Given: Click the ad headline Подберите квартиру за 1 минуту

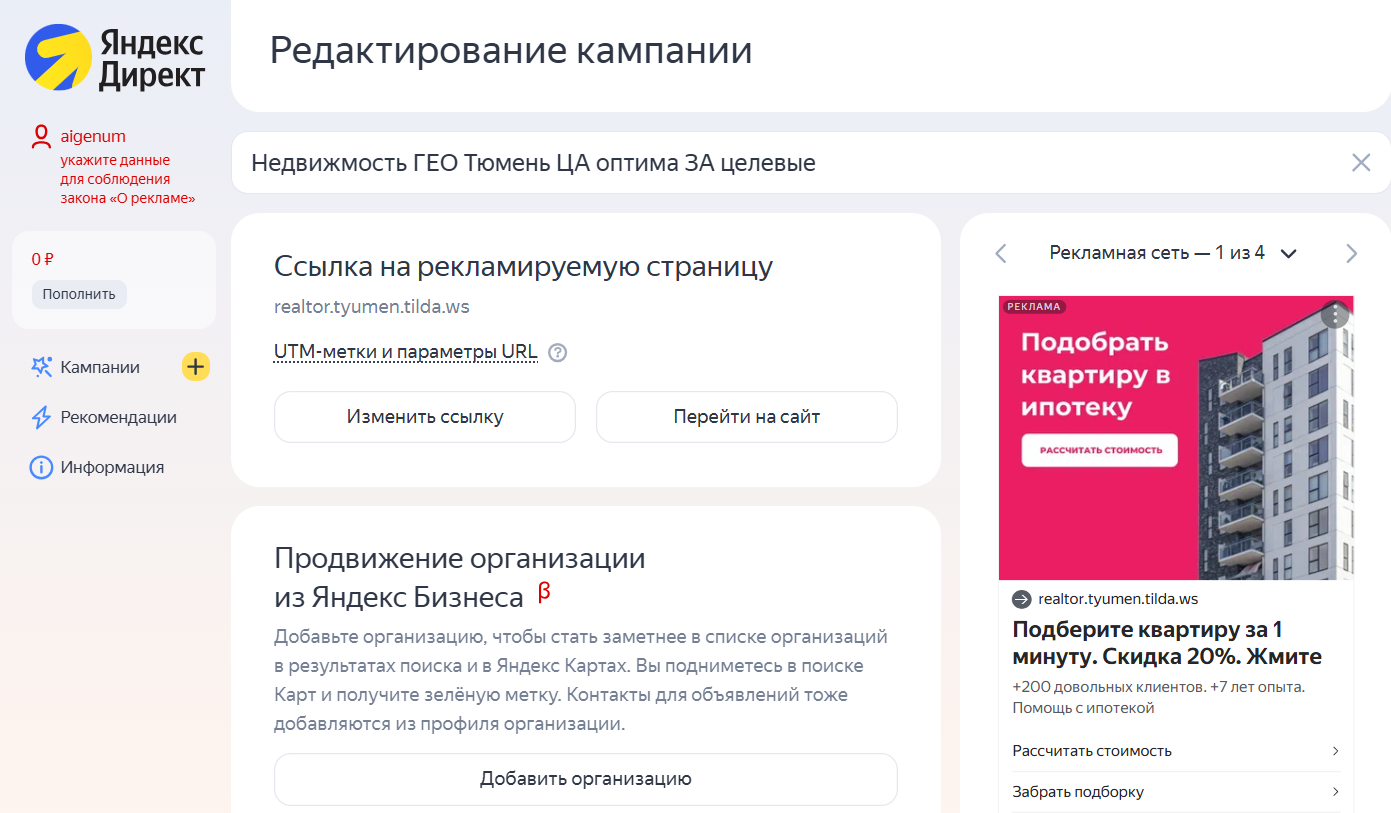Looking at the screenshot, I should pos(1167,643).
